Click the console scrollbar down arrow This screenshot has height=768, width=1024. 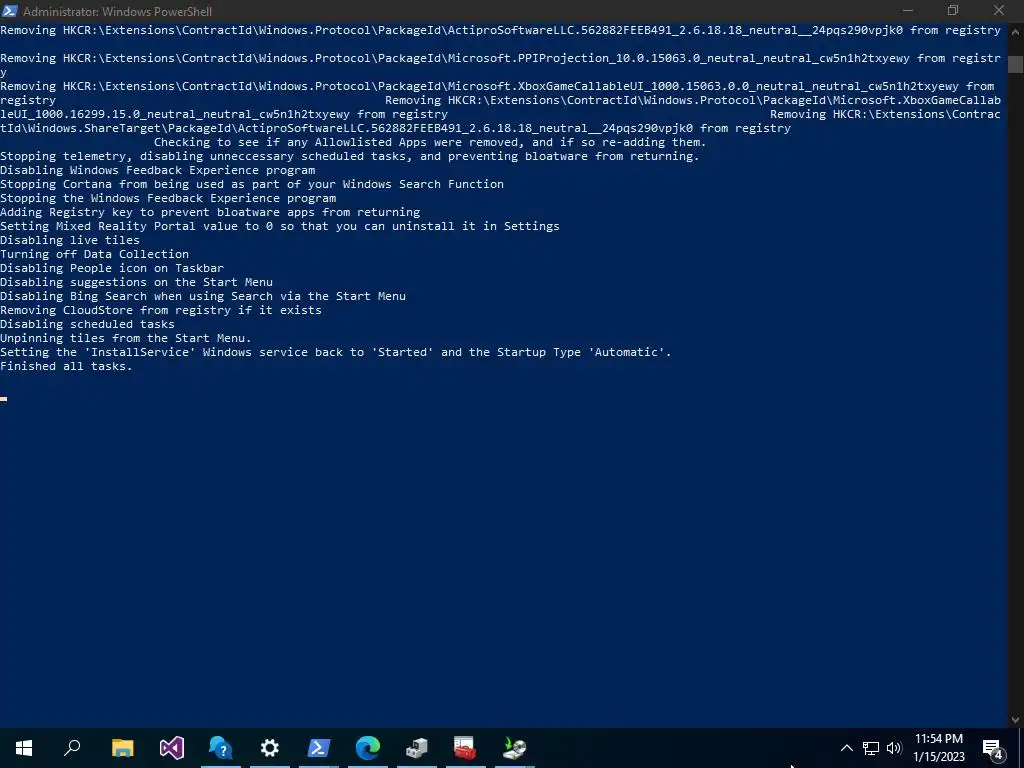(x=1015, y=720)
